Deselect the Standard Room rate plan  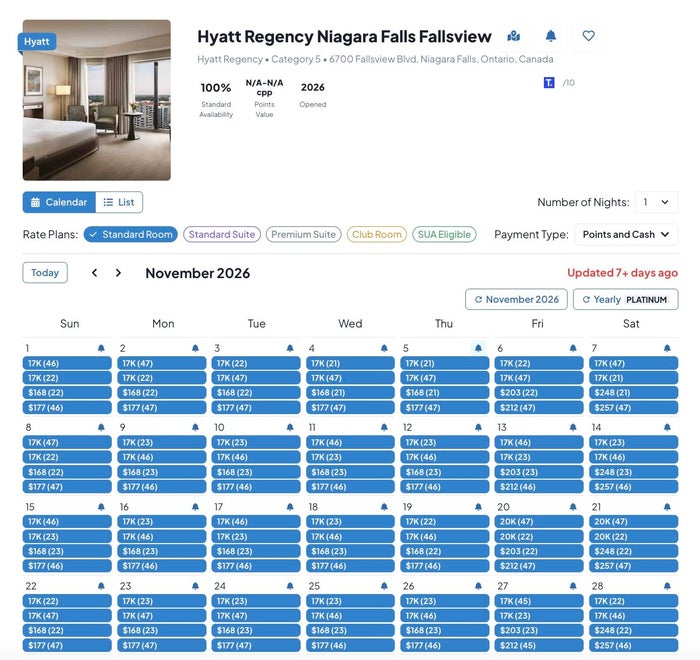pos(131,234)
